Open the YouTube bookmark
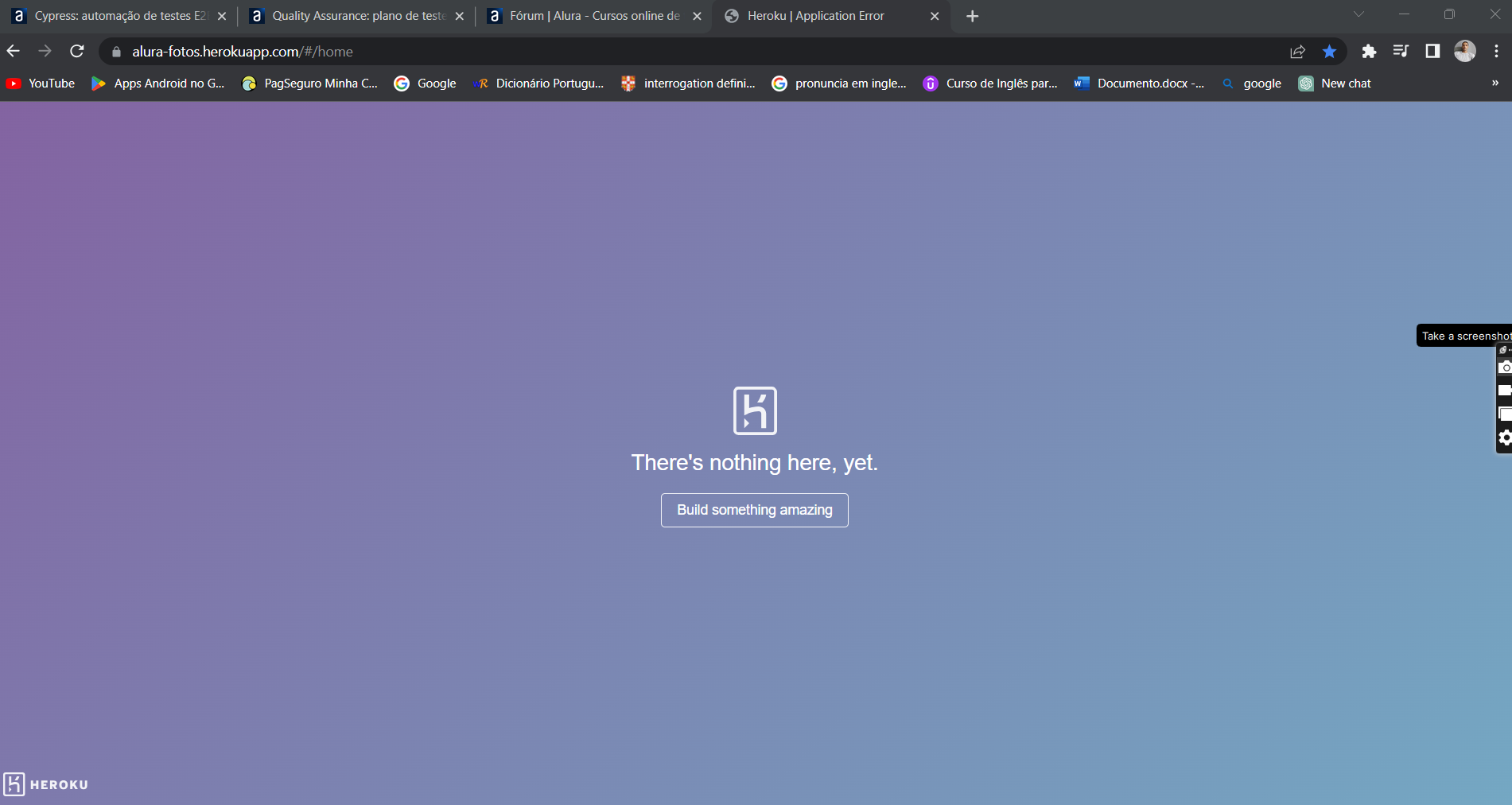The height and width of the screenshot is (805, 1512). (41, 83)
